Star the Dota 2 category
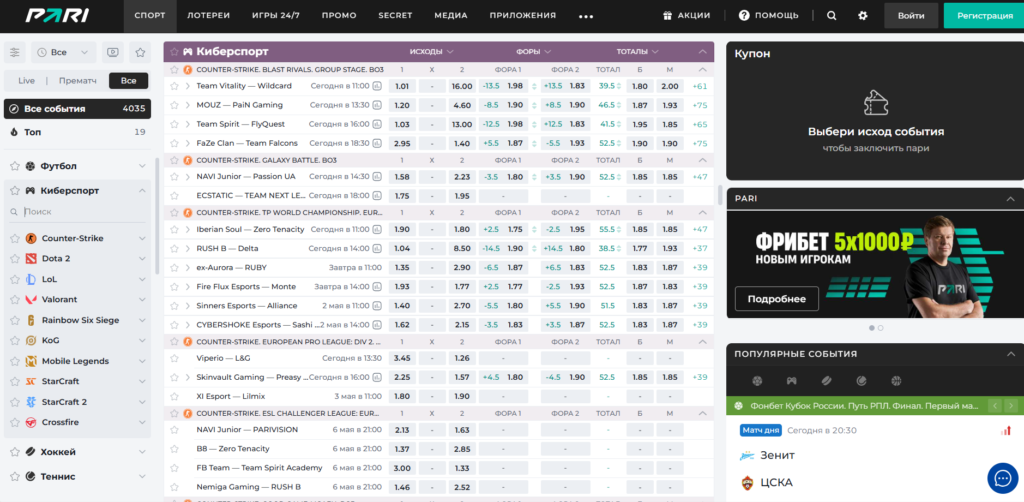The height and width of the screenshot is (502, 1024). point(15,259)
